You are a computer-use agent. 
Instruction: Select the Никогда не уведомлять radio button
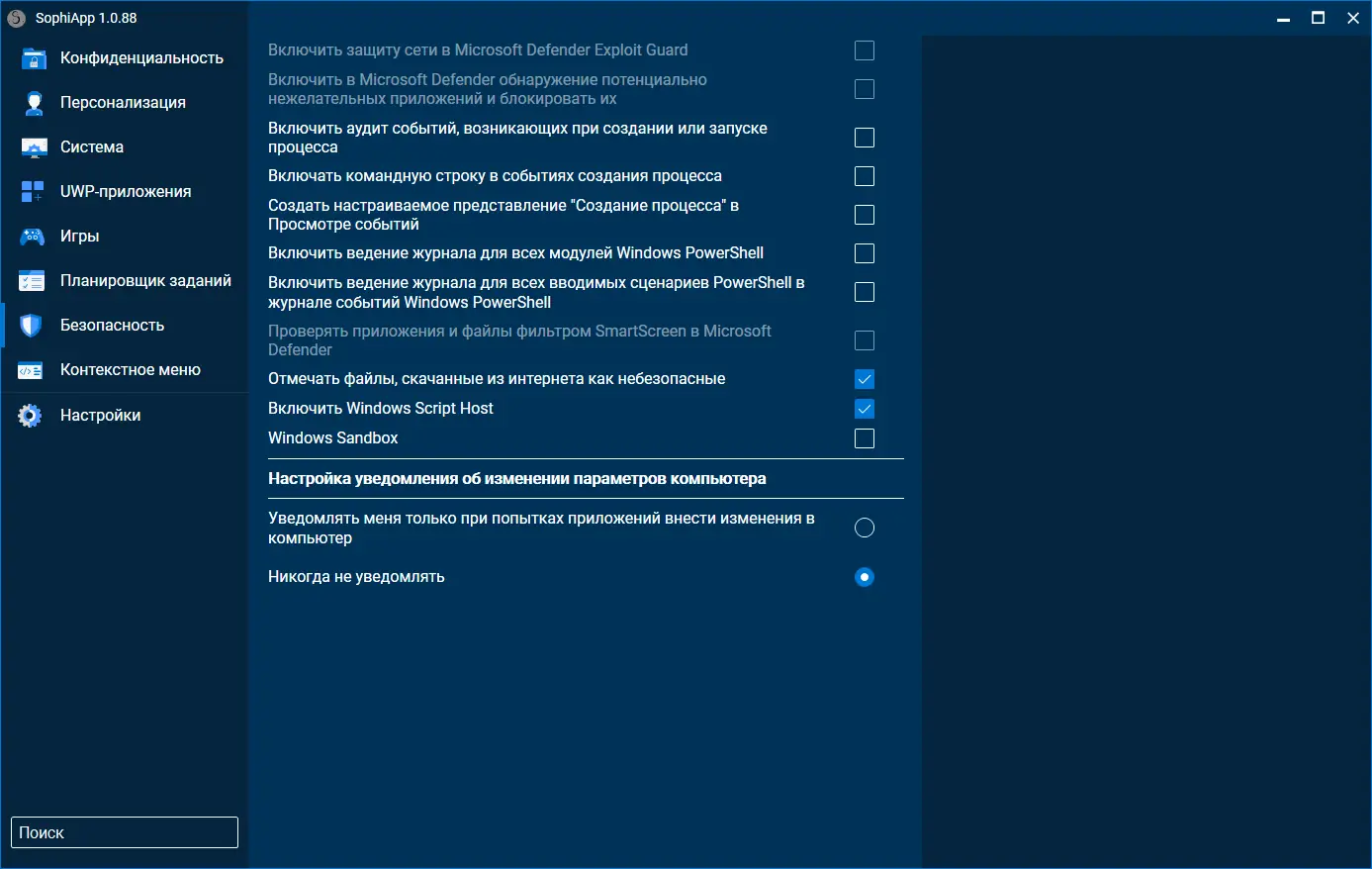pyautogui.click(x=865, y=577)
